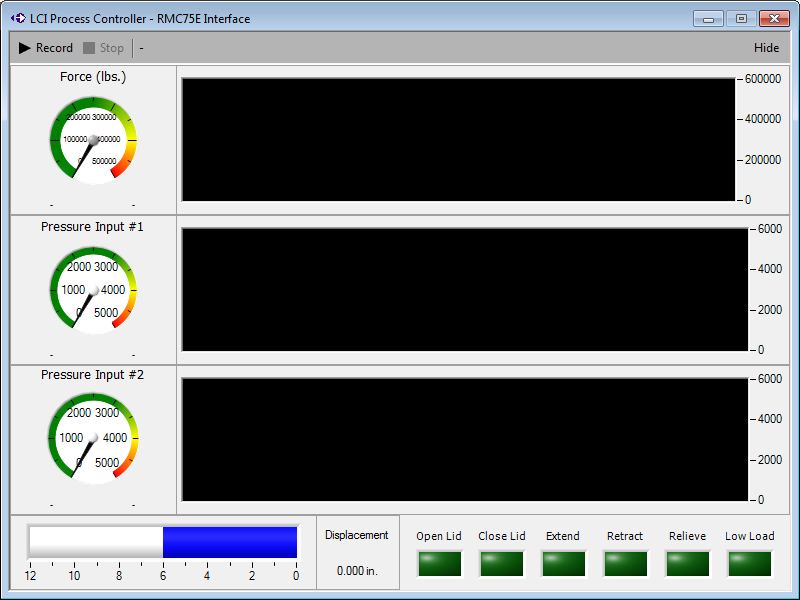Maximize the LCI Process Controller window
The image size is (800, 600).
pos(741,19)
